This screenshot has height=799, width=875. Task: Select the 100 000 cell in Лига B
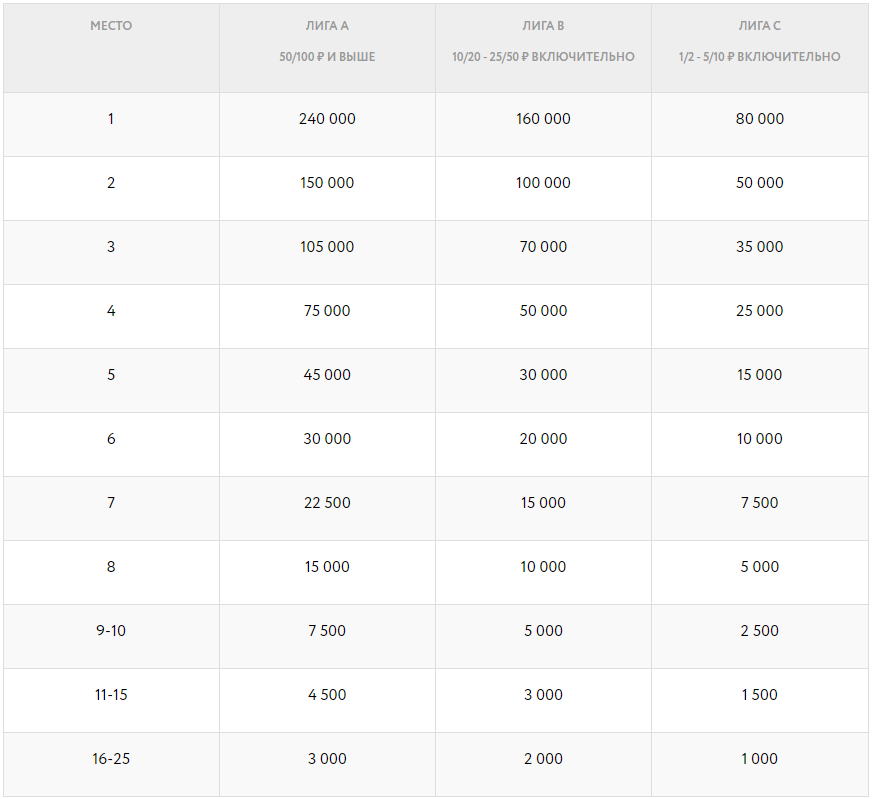pyautogui.click(x=543, y=183)
